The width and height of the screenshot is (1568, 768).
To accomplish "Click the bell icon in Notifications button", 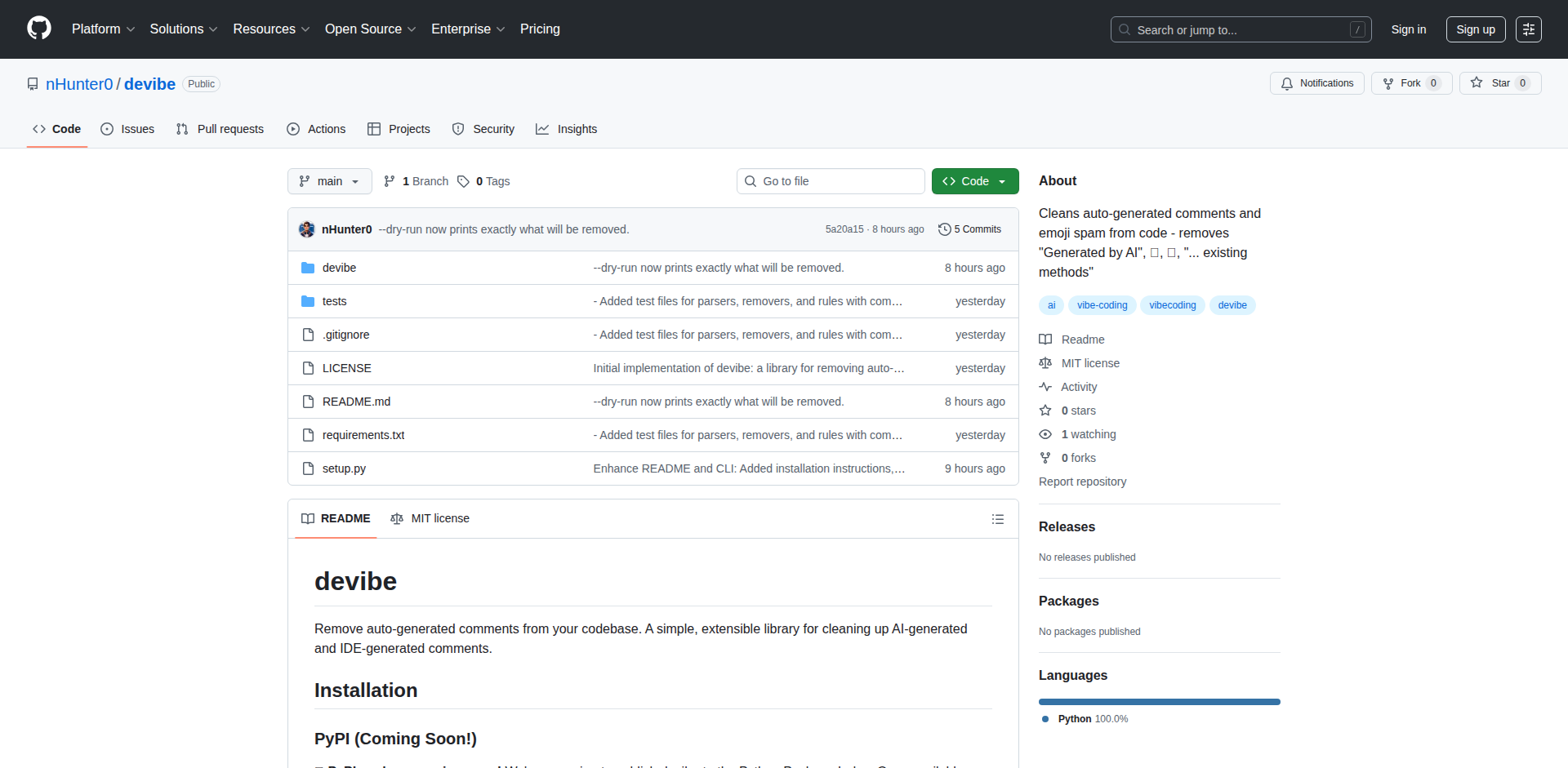I will (1287, 83).
